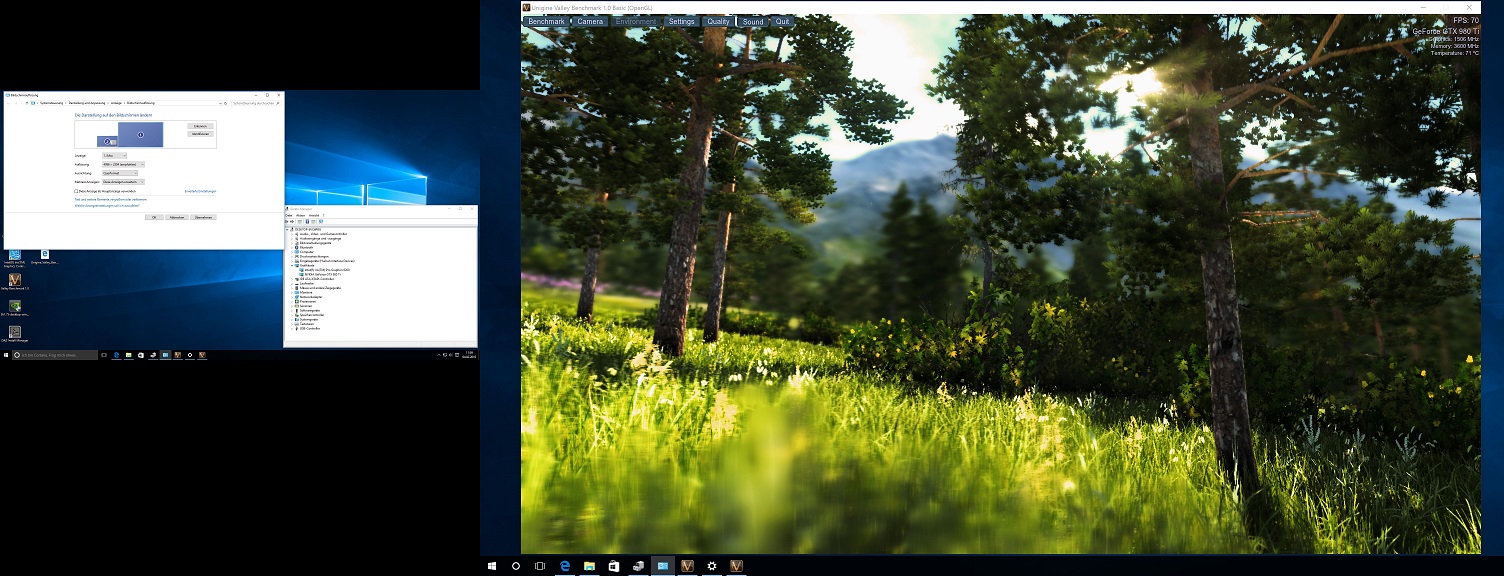Click link to resize text and other elements
This screenshot has width=1504, height=576.
[110, 200]
